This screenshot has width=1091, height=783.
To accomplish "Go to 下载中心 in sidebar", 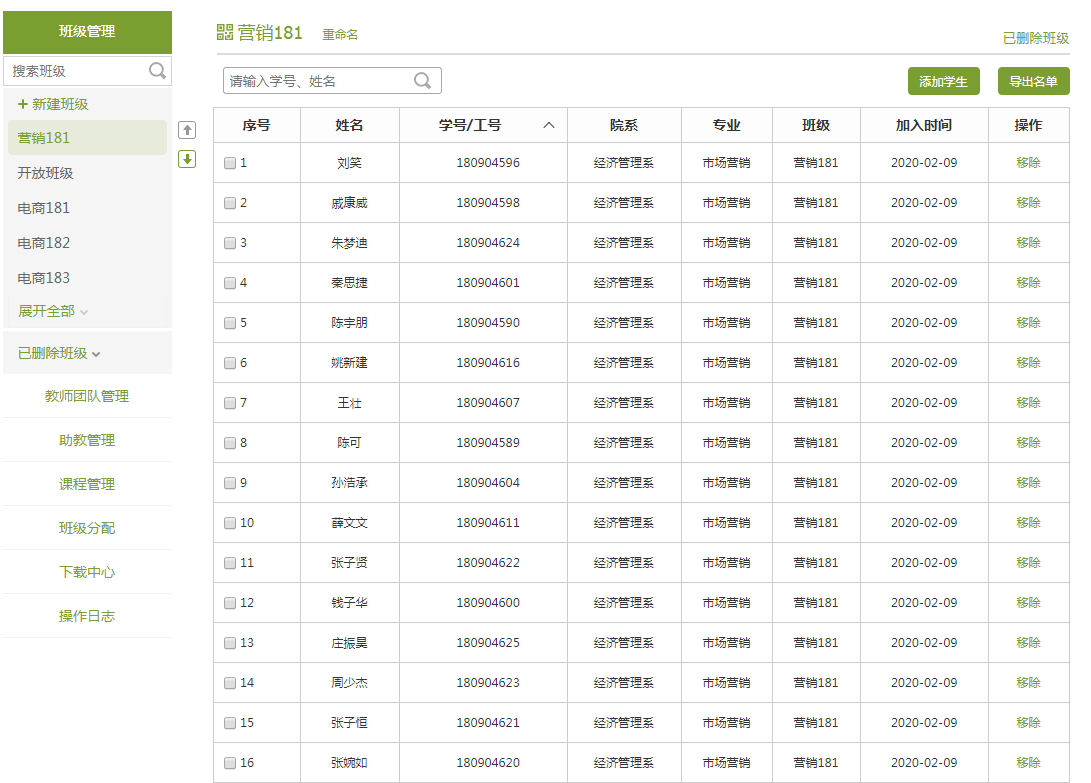I will (87, 572).
